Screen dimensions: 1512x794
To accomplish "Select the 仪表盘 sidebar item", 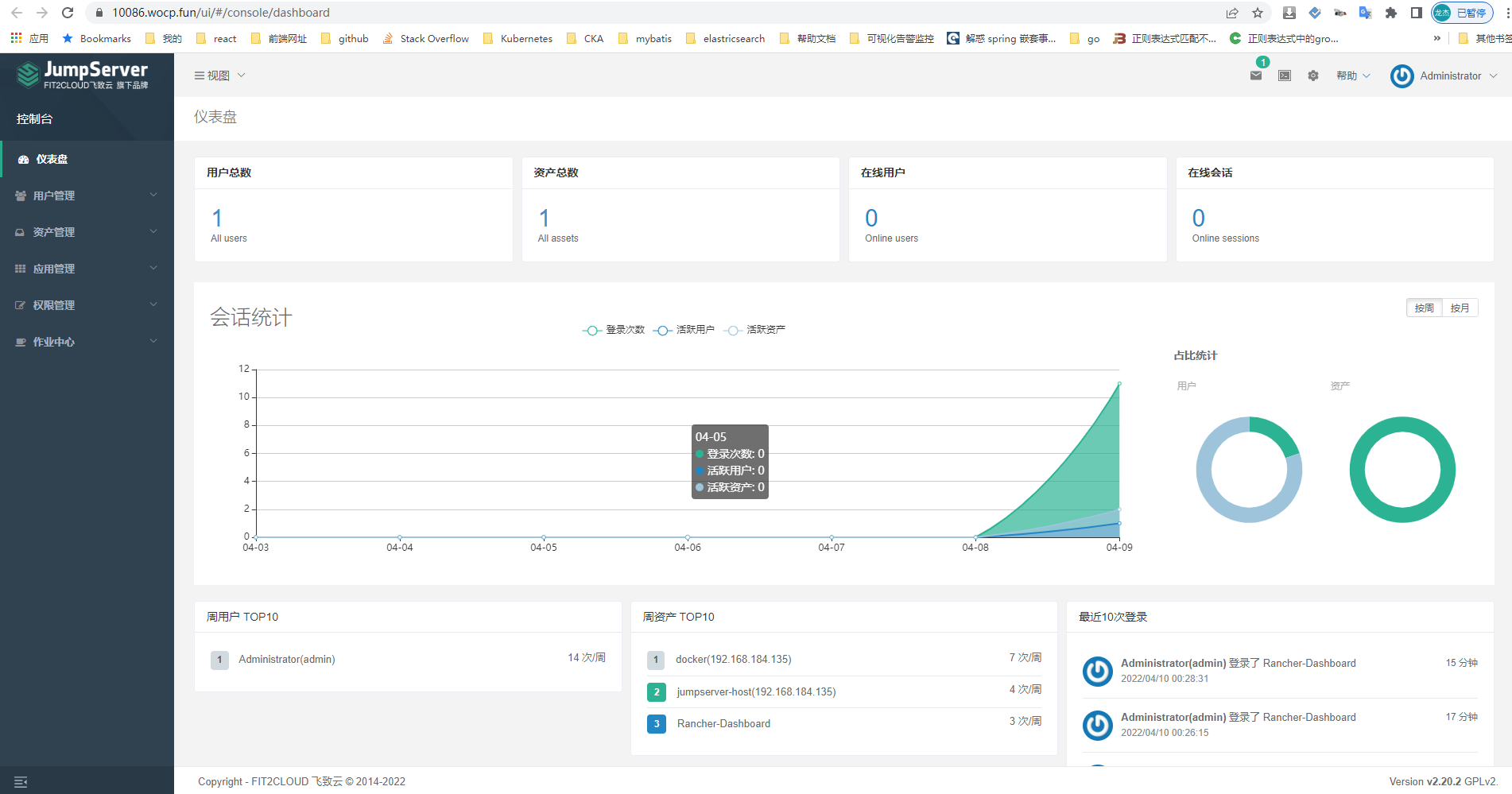I will click(87, 159).
